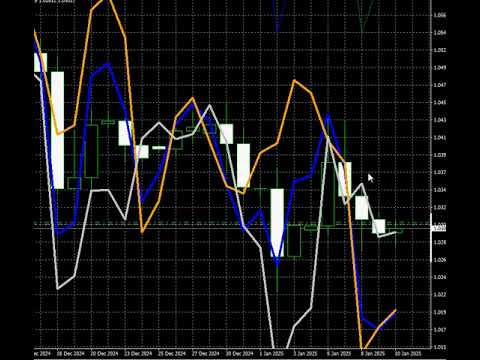
Task: Click the 1.043 price axis label
Action: 439,120
